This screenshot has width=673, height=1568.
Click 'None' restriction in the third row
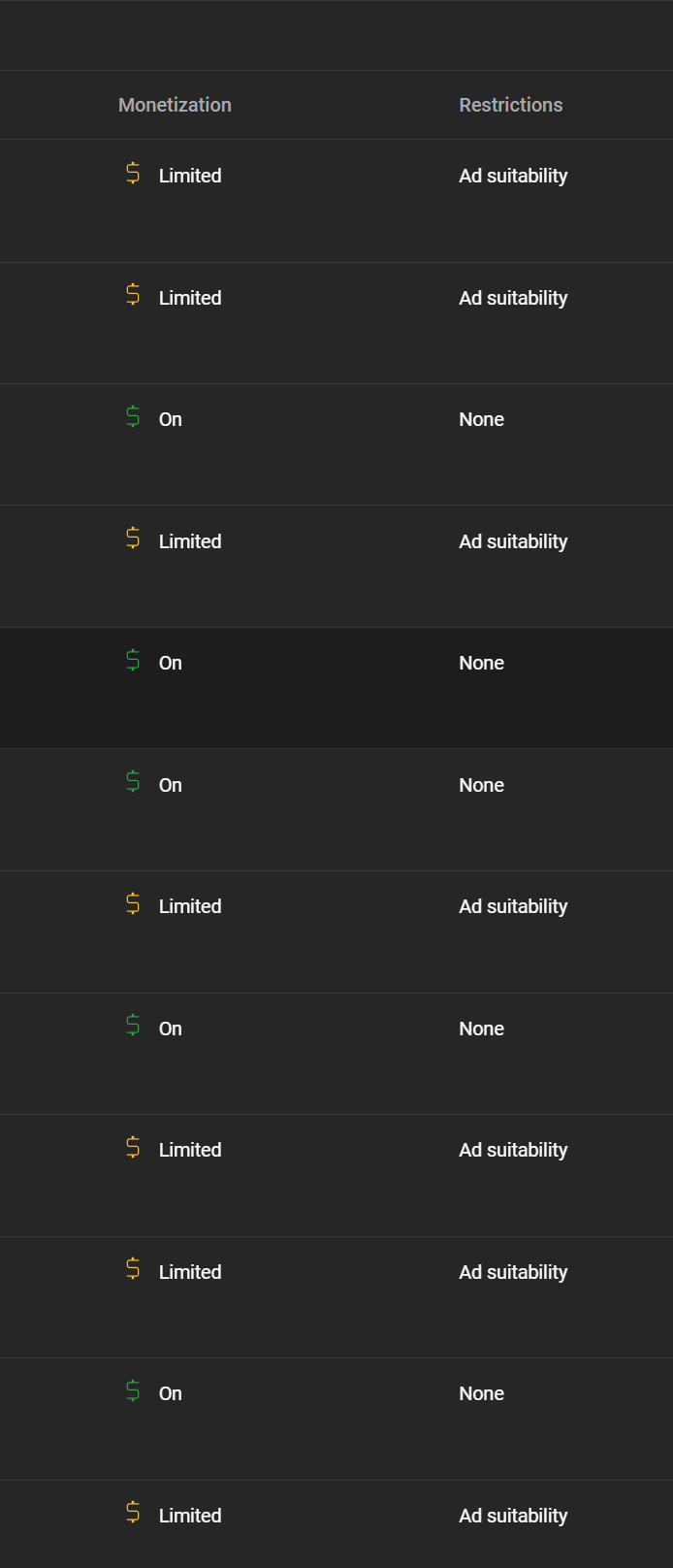(x=481, y=419)
